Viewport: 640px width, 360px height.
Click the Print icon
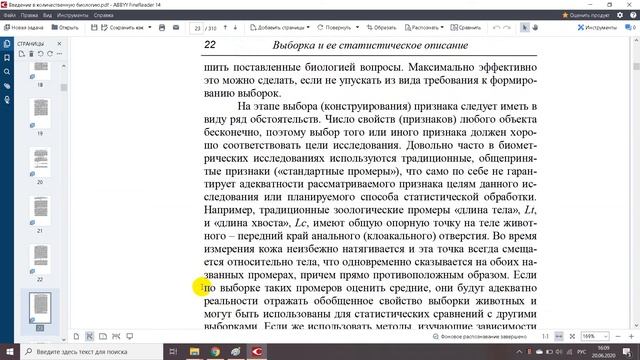(x=162, y=27)
